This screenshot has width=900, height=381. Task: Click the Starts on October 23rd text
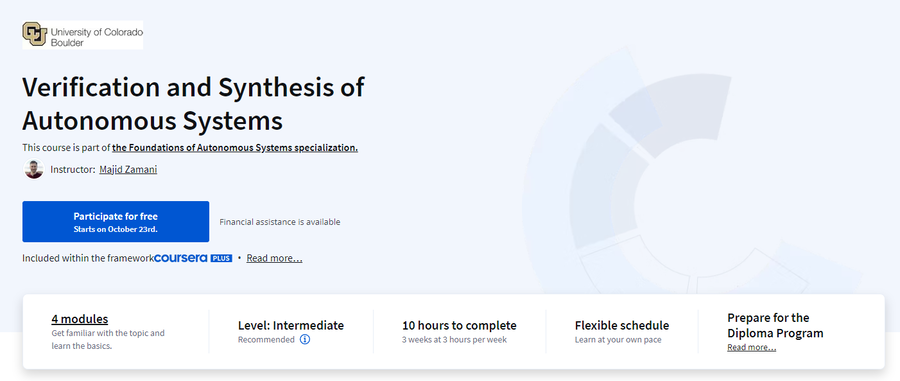[115, 229]
